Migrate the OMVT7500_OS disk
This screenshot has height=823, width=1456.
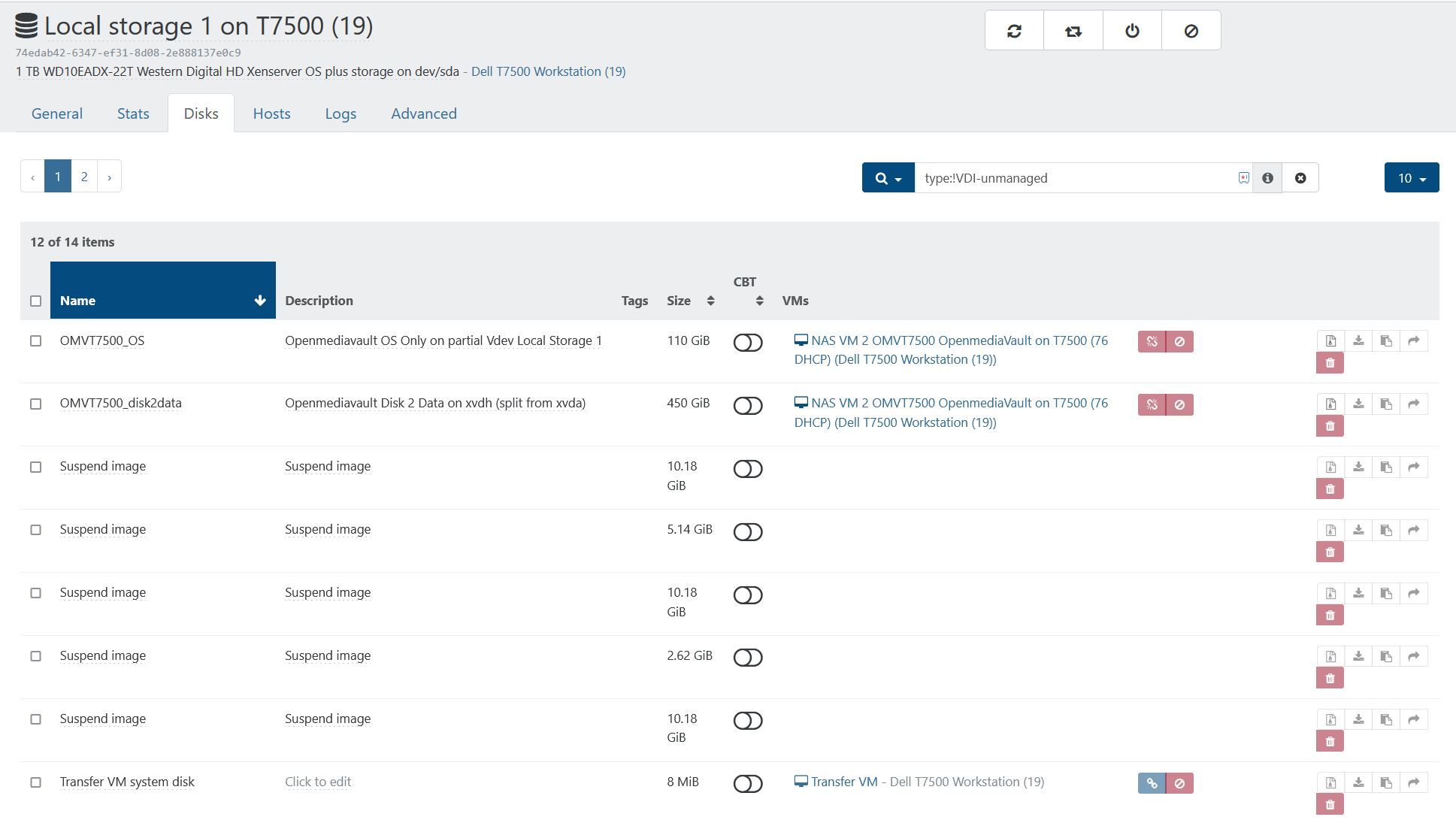[1414, 340]
